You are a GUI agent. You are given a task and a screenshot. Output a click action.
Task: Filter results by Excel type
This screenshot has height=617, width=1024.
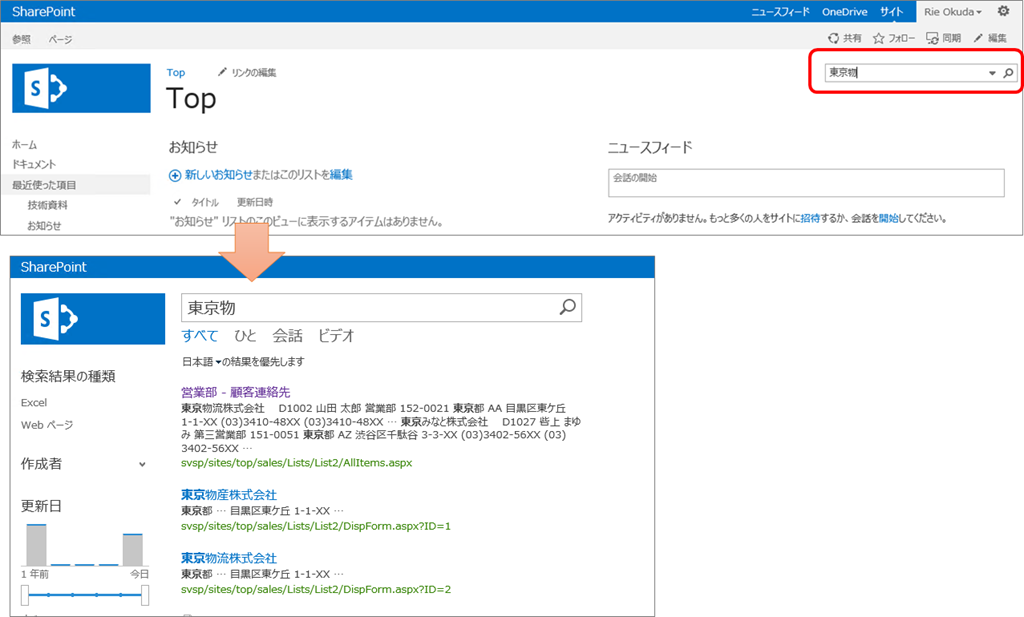coord(34,403)
